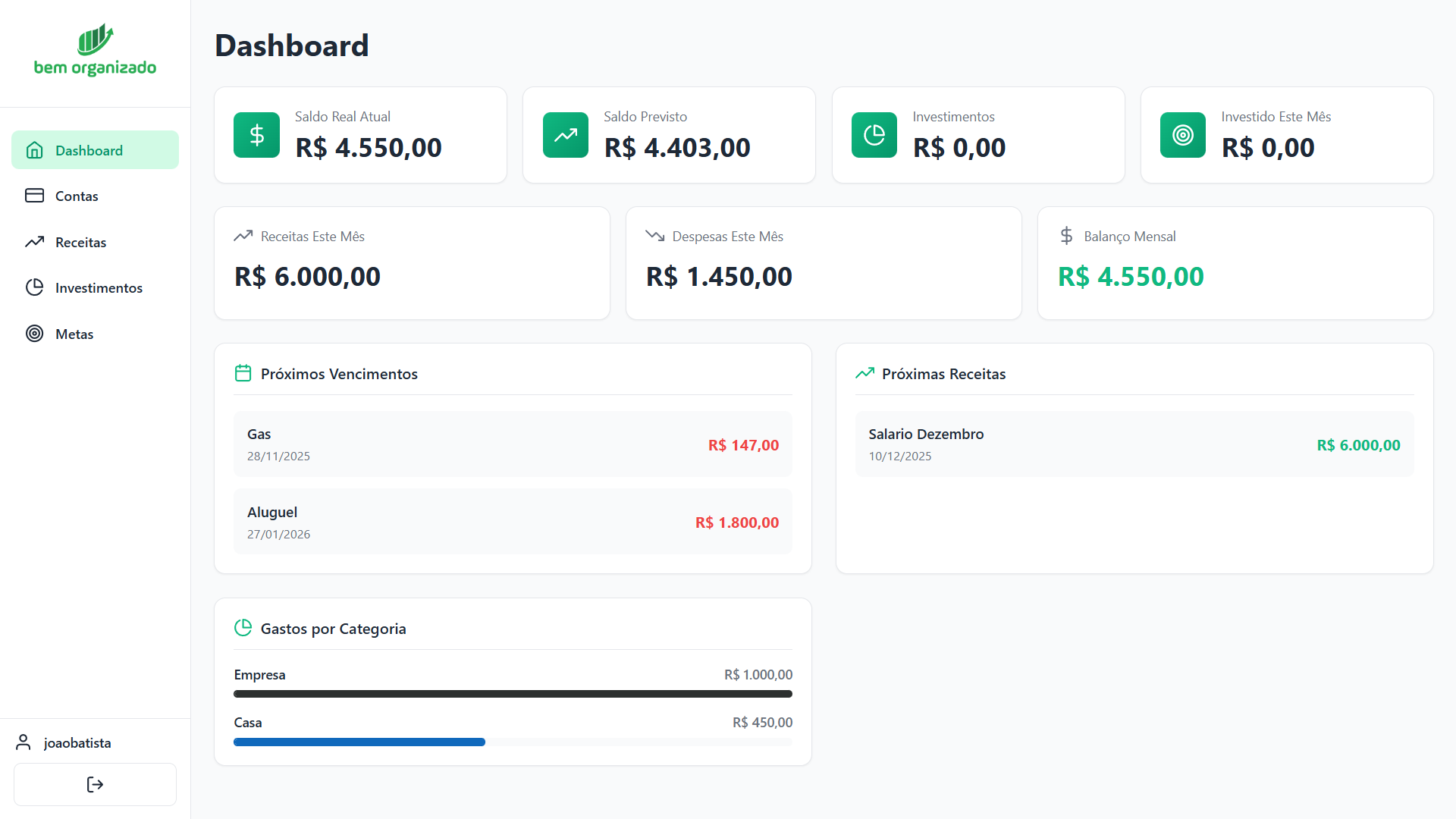Click the pie chart icon on Investimentos card

(x=874, y=135)
